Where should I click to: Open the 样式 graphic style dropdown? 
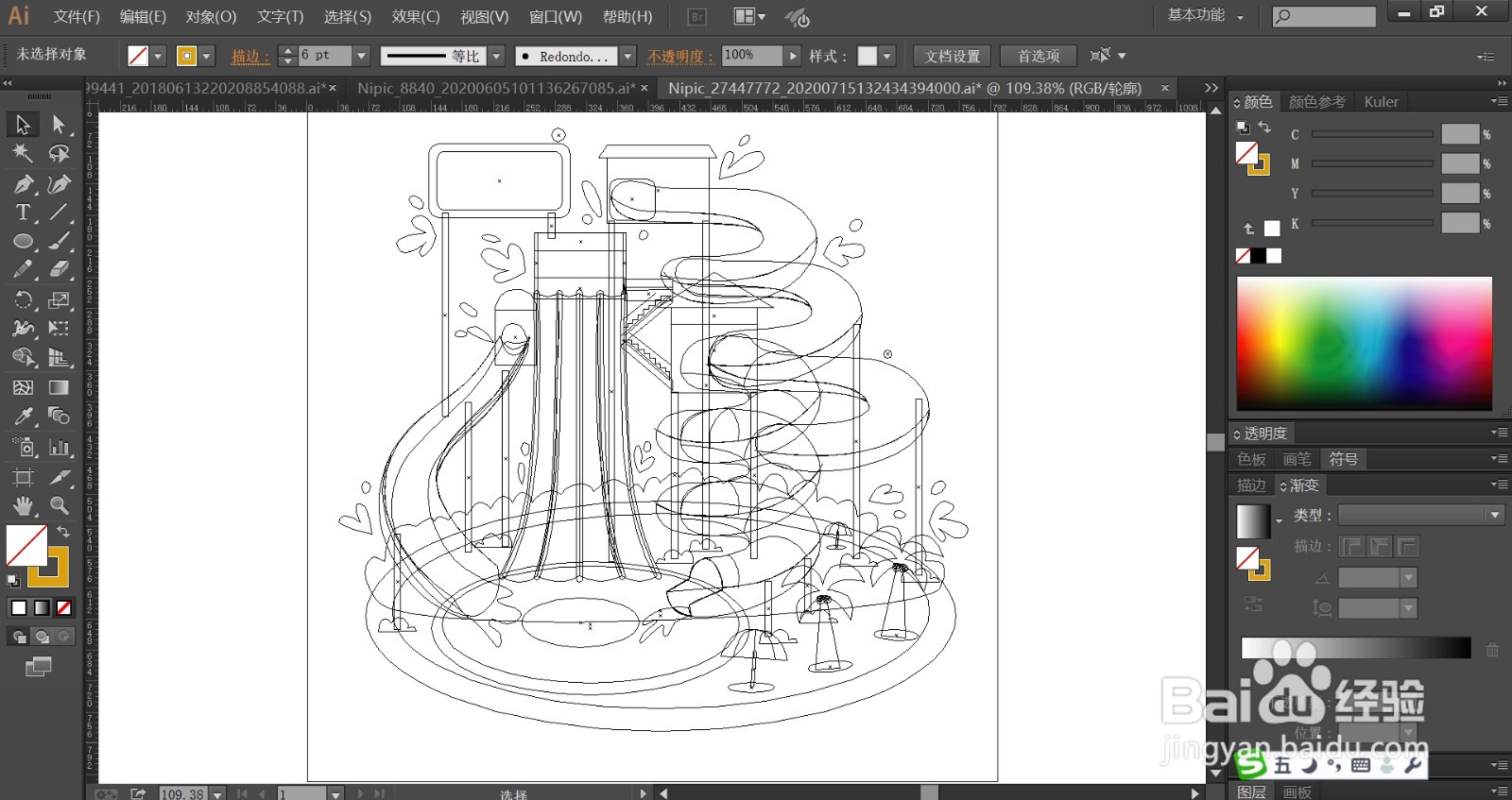[886, 57]
